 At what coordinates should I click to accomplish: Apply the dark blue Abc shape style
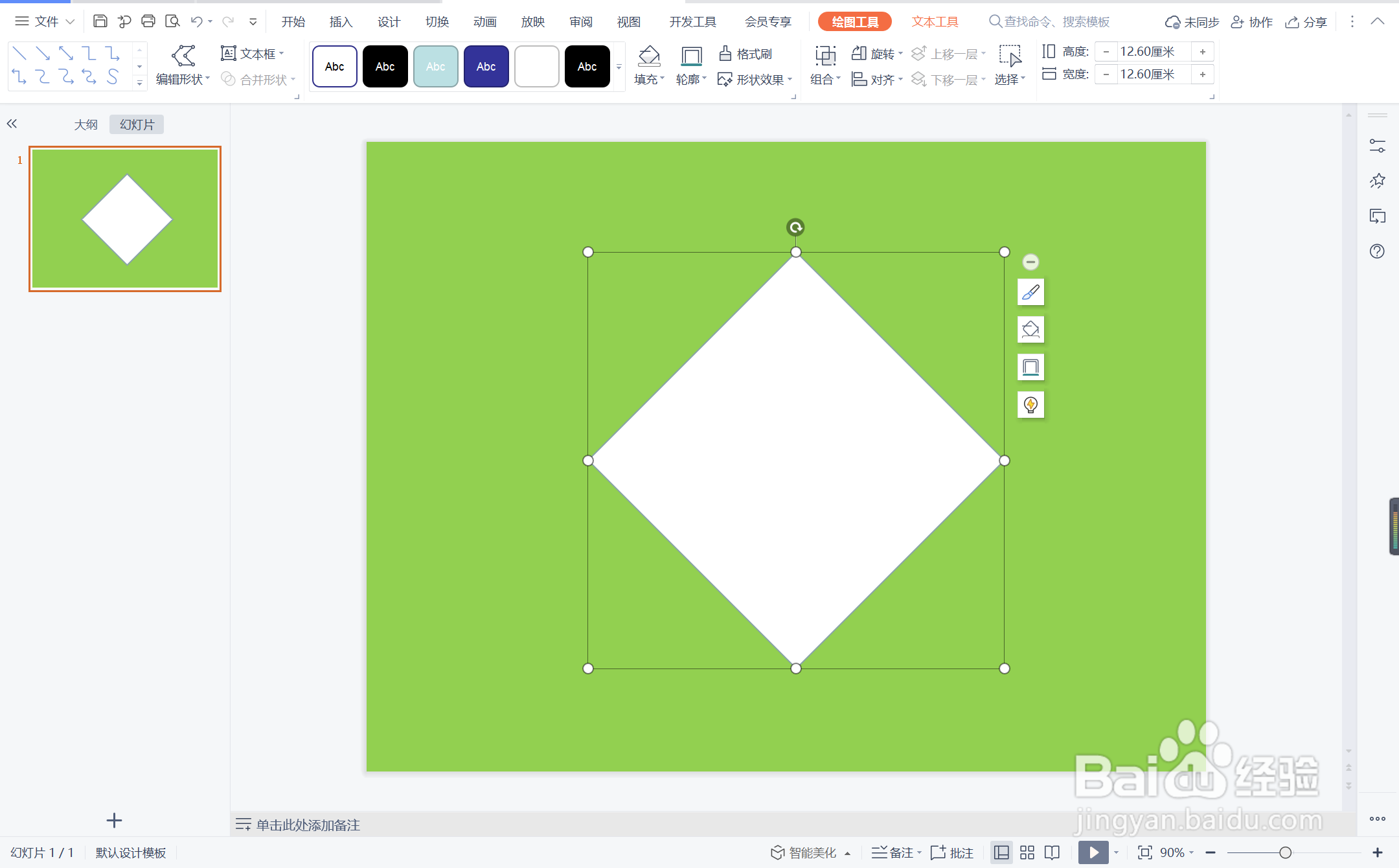point(486,66)
